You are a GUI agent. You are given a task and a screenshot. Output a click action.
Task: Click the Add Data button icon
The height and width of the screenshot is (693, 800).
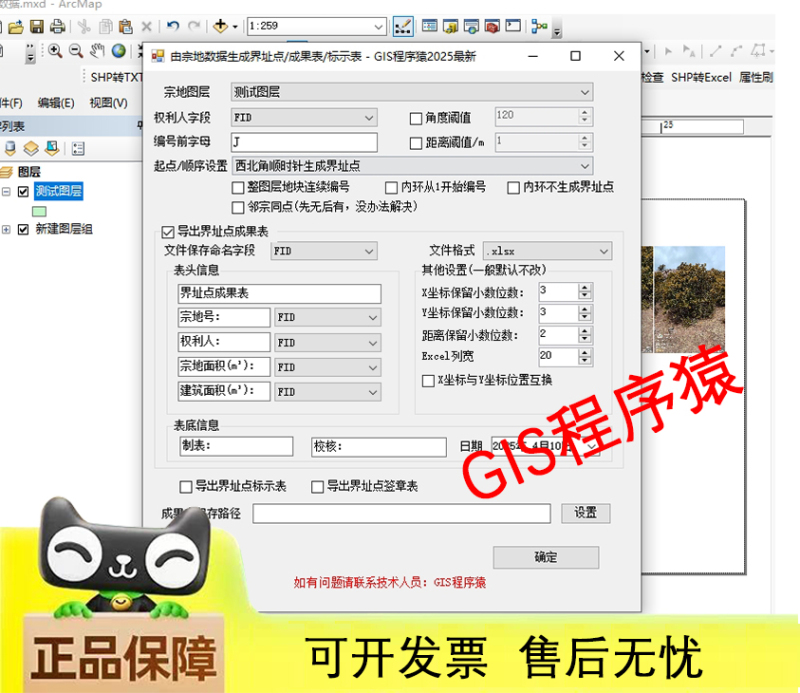220,26
